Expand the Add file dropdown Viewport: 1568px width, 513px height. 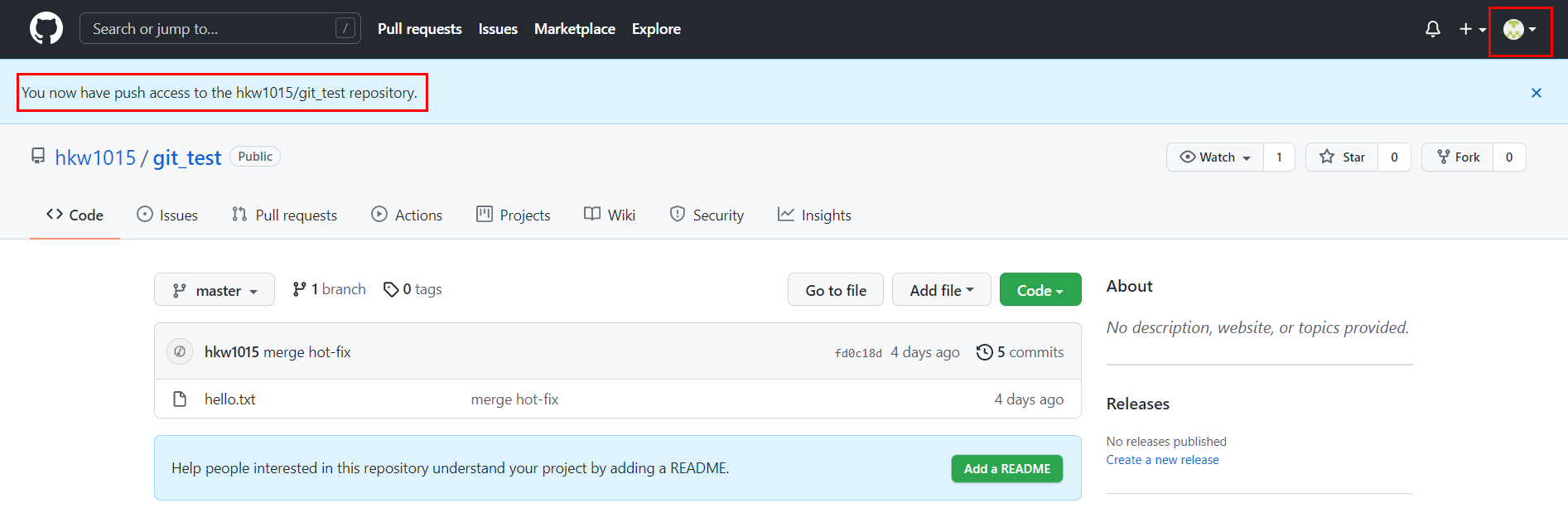pos(942,290)
